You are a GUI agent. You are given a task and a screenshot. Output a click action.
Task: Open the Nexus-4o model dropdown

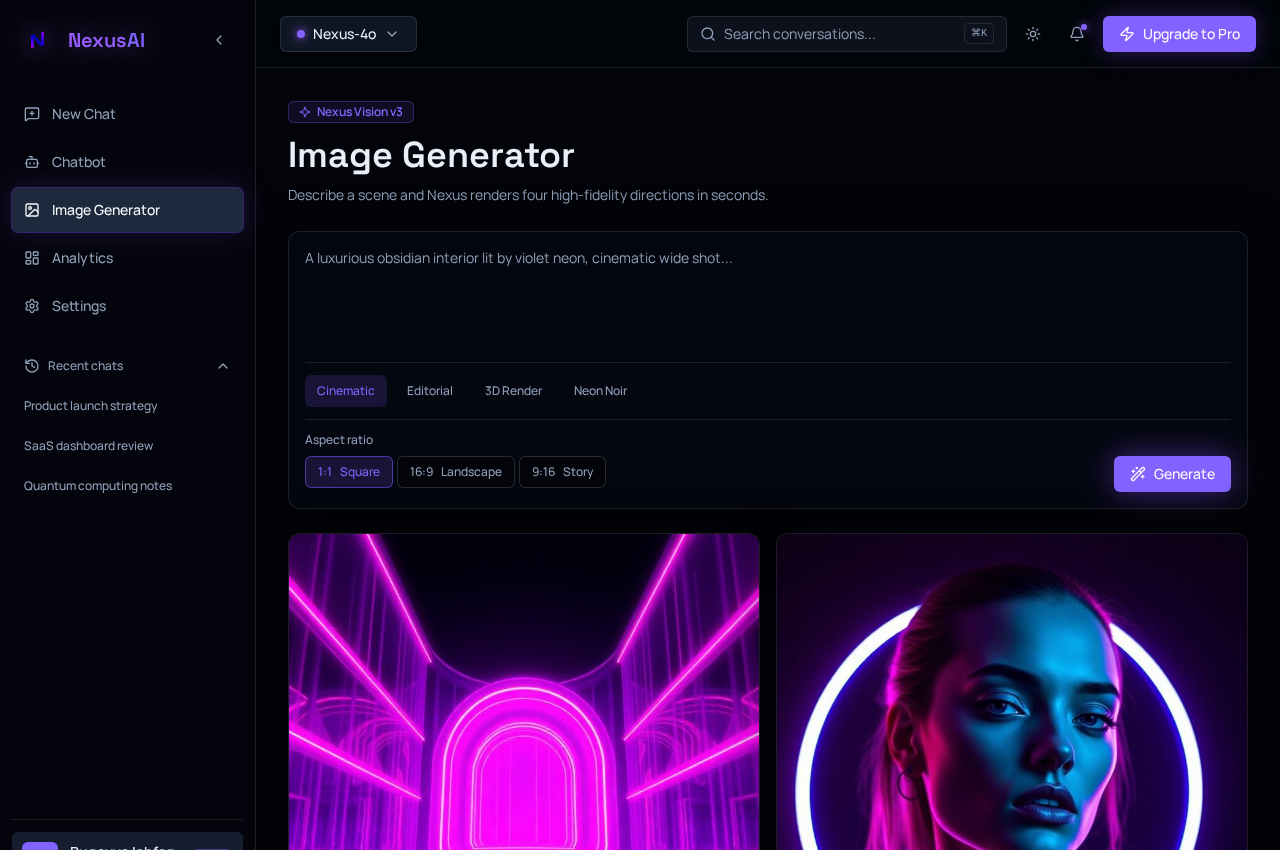coord(348,34)
